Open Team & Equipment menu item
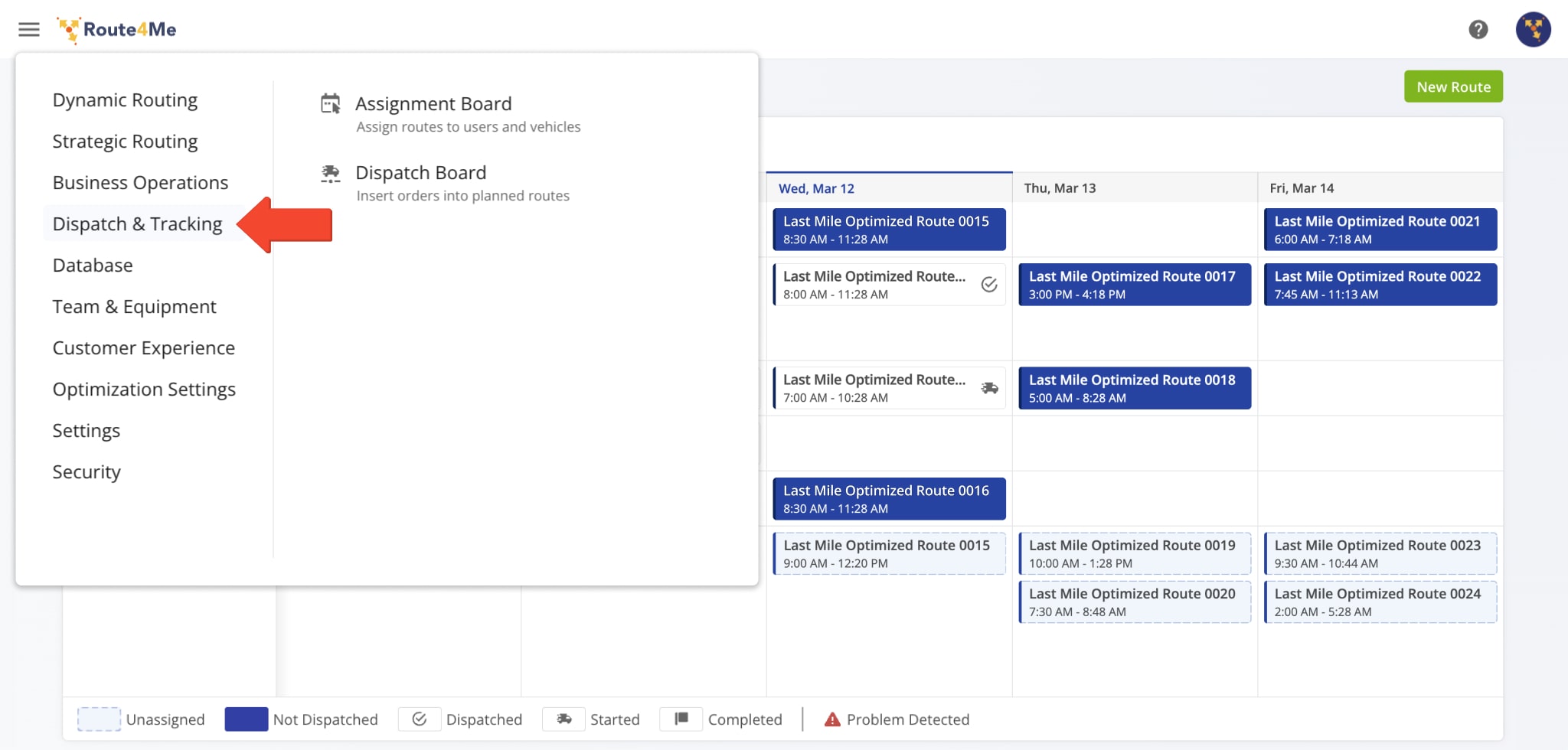Screen dimensions: 1568x750 coord(133,306)
